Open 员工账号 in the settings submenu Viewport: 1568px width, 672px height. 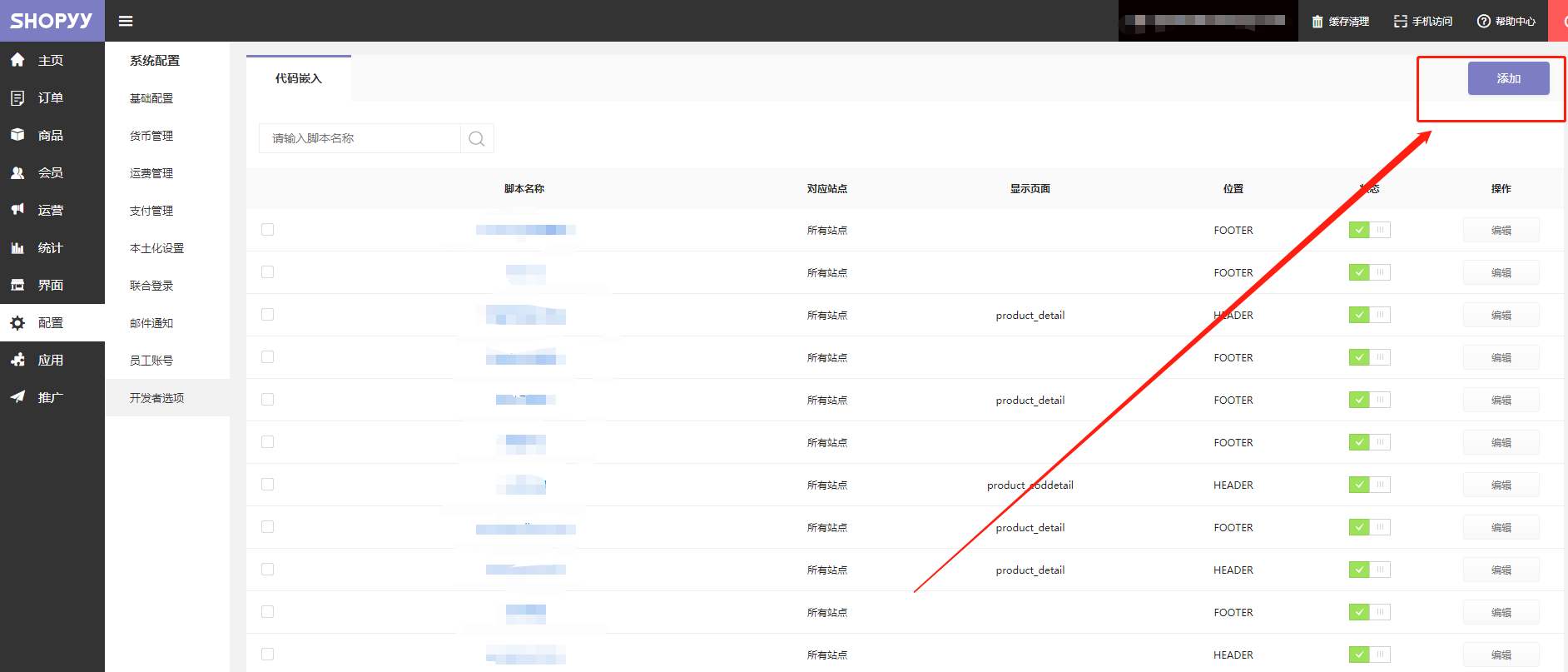pyautogui.click(x=151, y=361)
